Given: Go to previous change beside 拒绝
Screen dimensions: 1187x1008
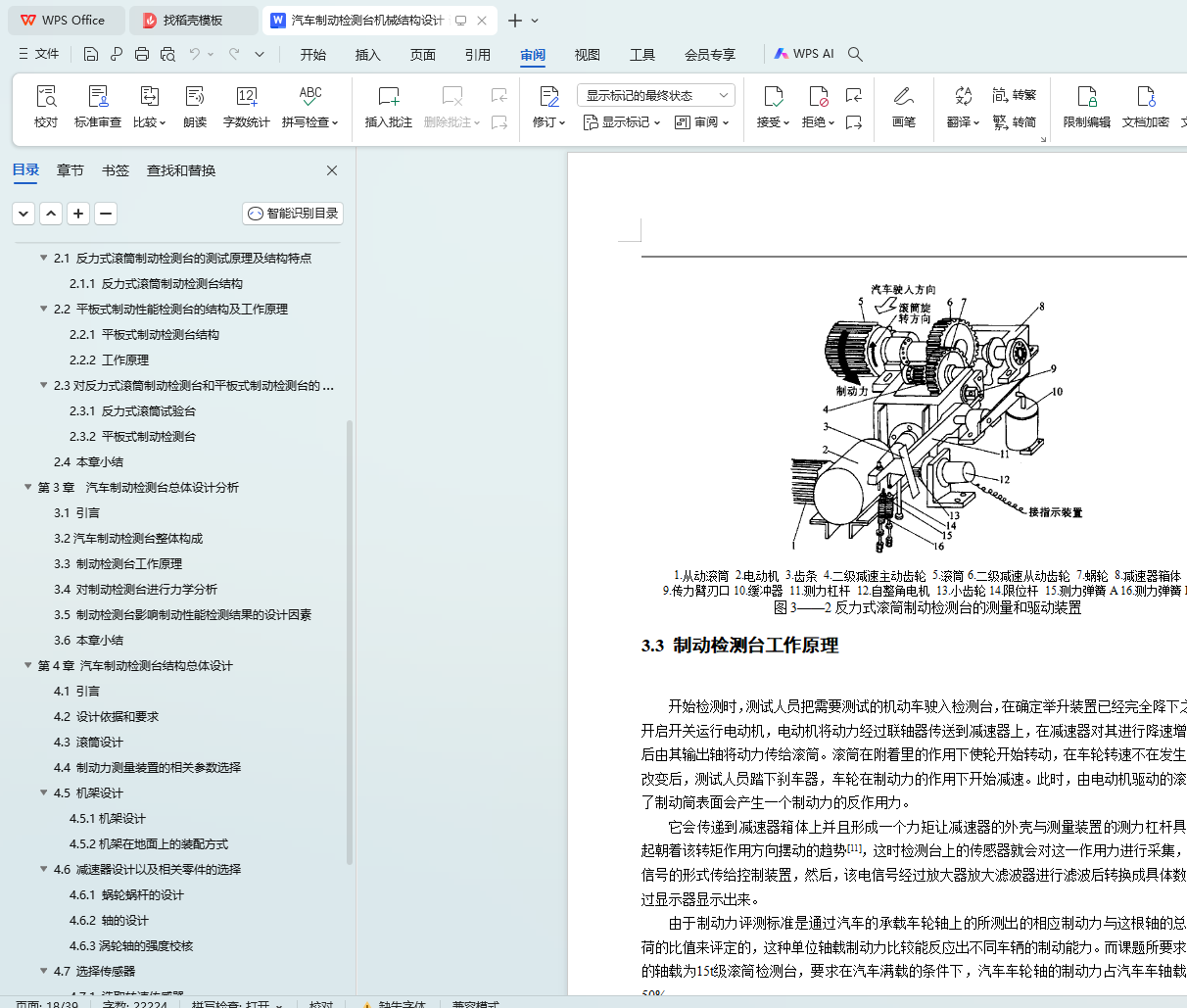Looking at the screenshot, I should (x=854, y=95).
